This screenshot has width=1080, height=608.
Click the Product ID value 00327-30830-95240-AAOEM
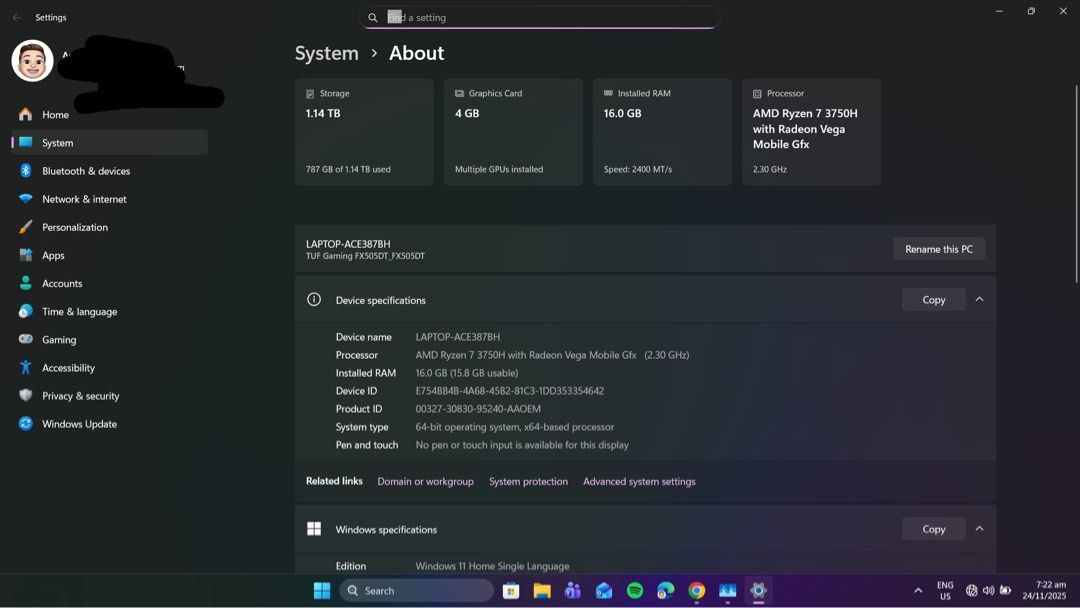(478, 408)
